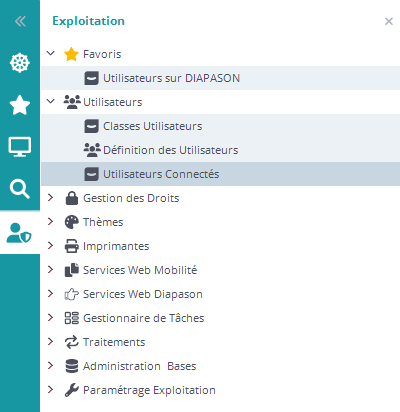Screen dimensions: 400x412
Task: Select the monitor screen sidebar icon
Action: (x=20, y=147)
